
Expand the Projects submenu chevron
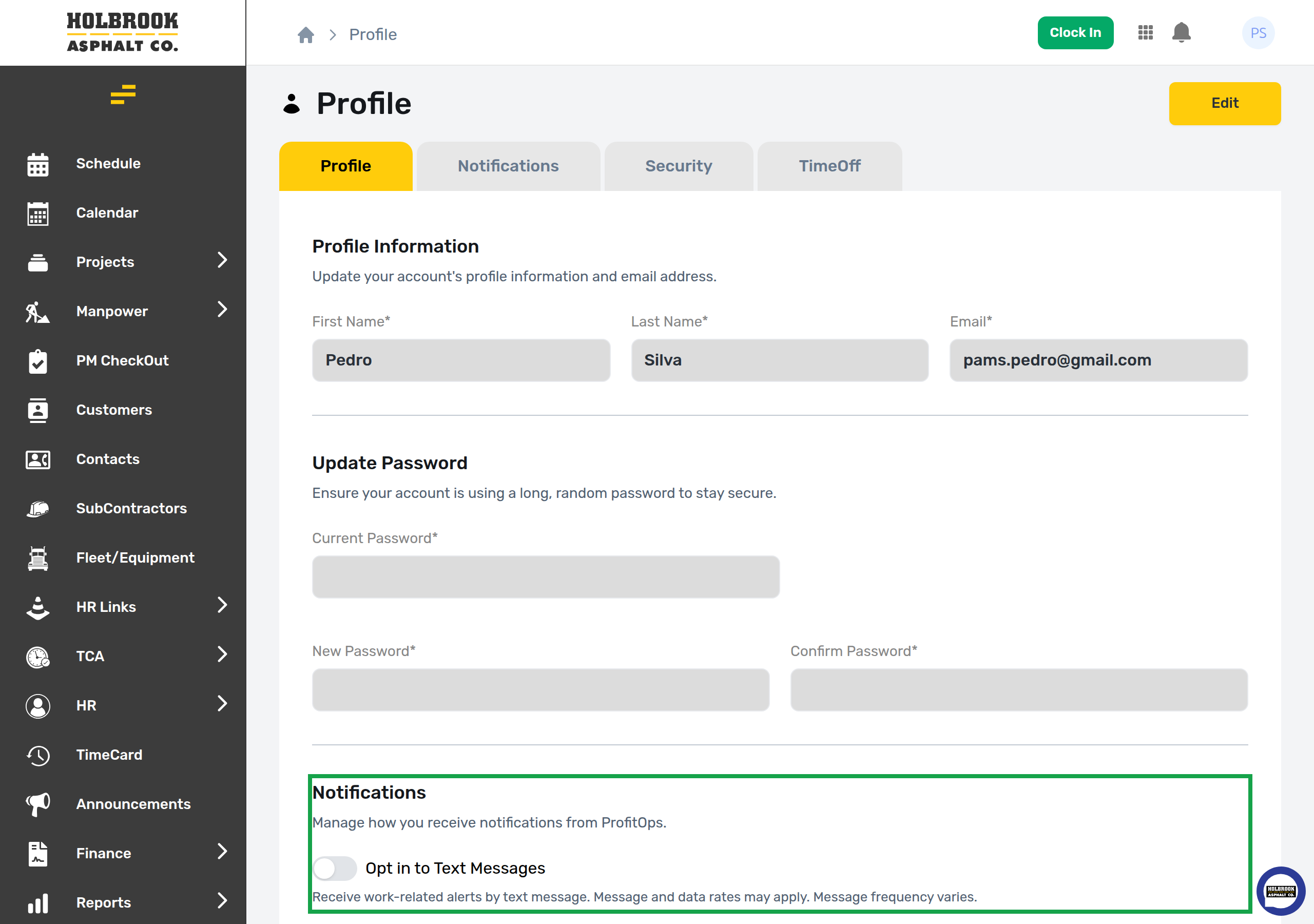(x=223, y=260)
